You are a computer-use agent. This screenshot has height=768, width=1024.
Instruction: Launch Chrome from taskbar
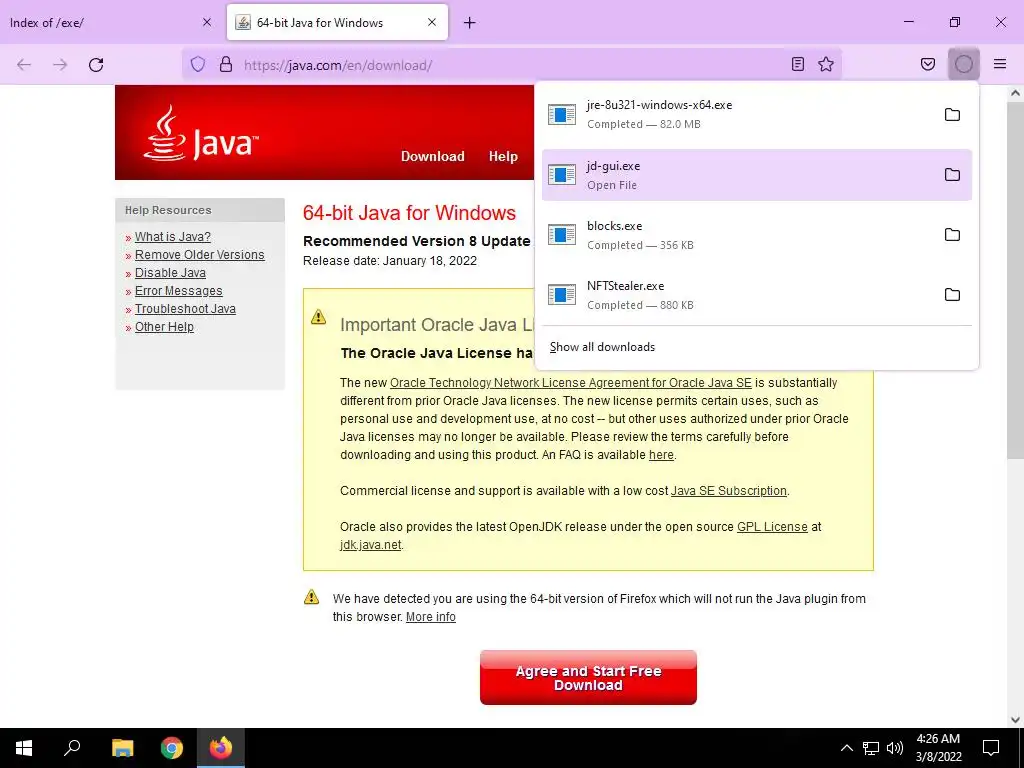[172, 748]
